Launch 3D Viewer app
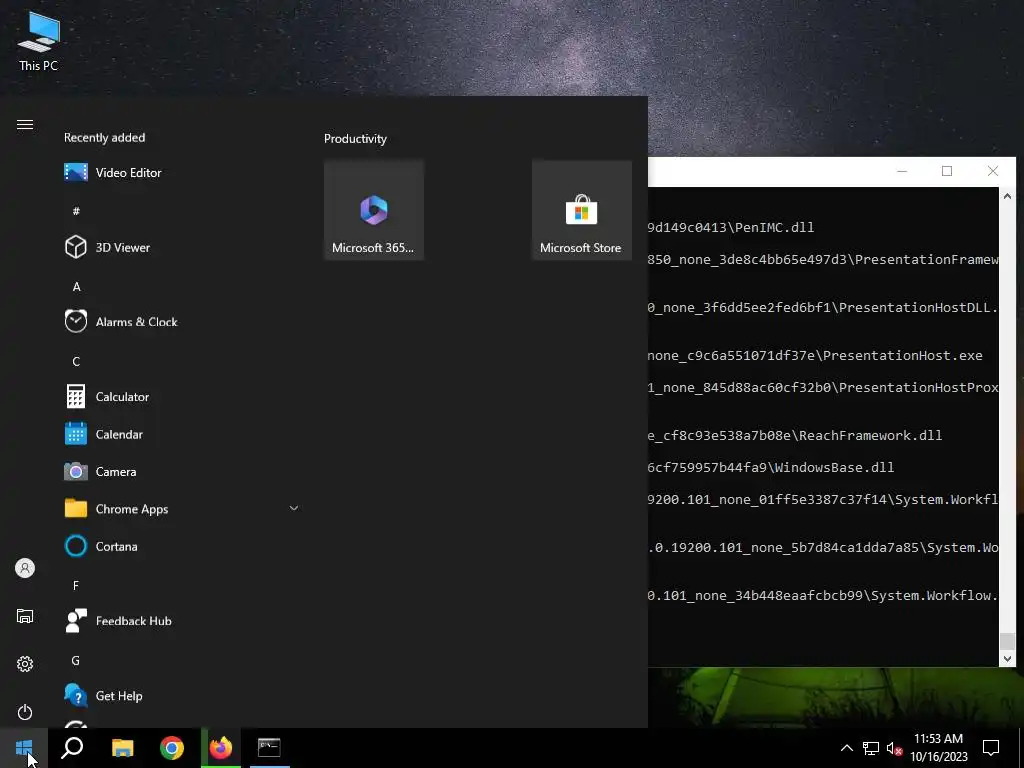 pos(180,248)
